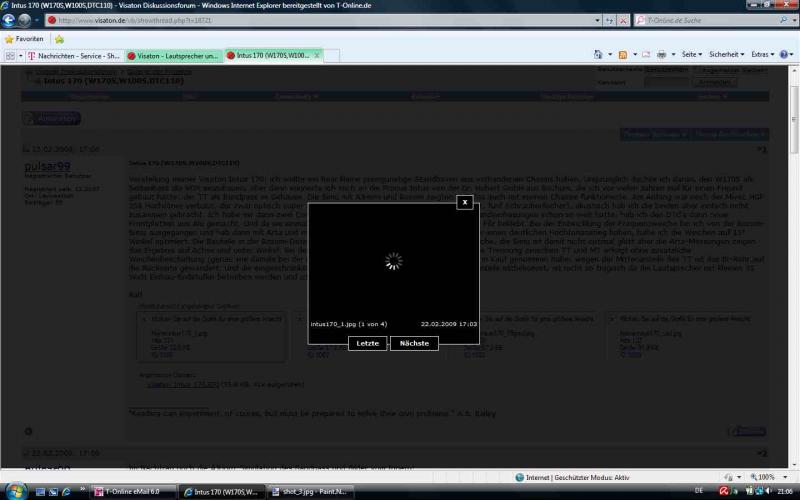Open the 100% zoom level dropdown

click(x=785, y=478)
